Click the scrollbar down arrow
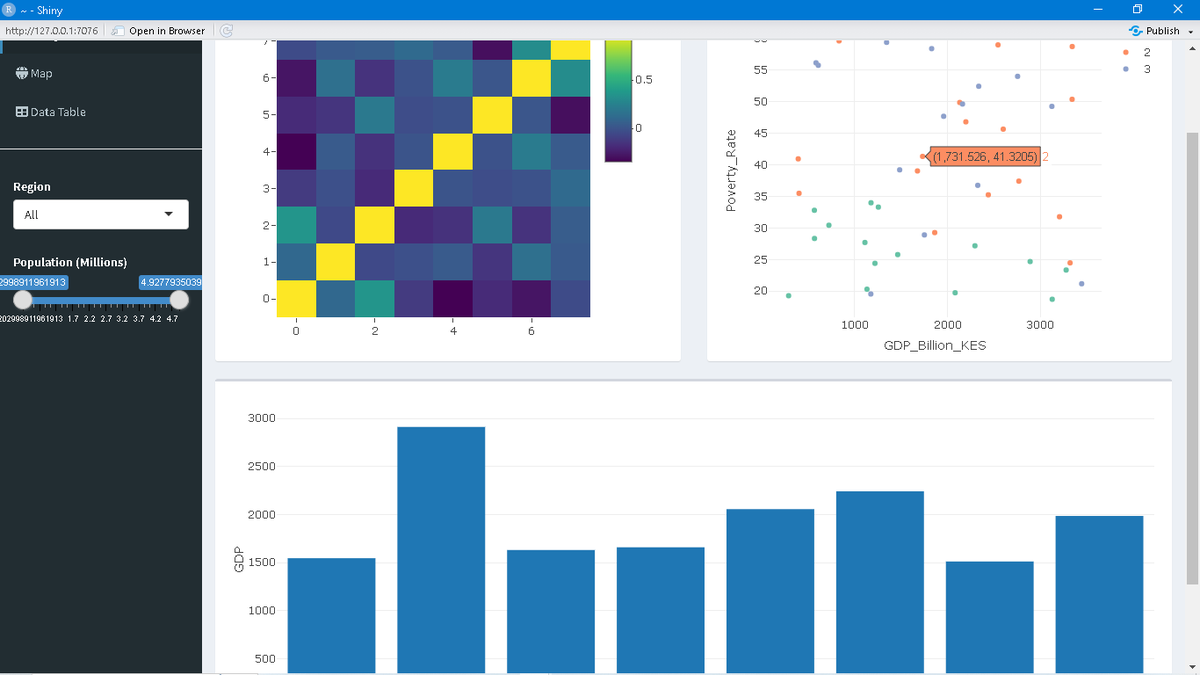This screenshot has width=1200, height=675. (x=1191, y=668)
